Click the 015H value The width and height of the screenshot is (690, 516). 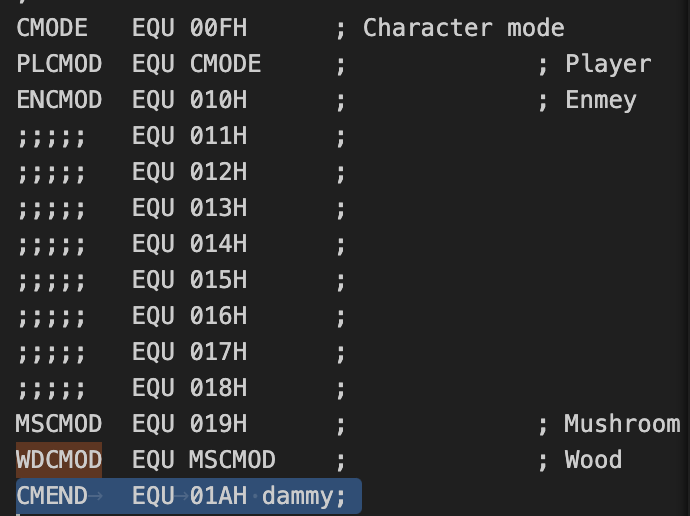point(218,280)
